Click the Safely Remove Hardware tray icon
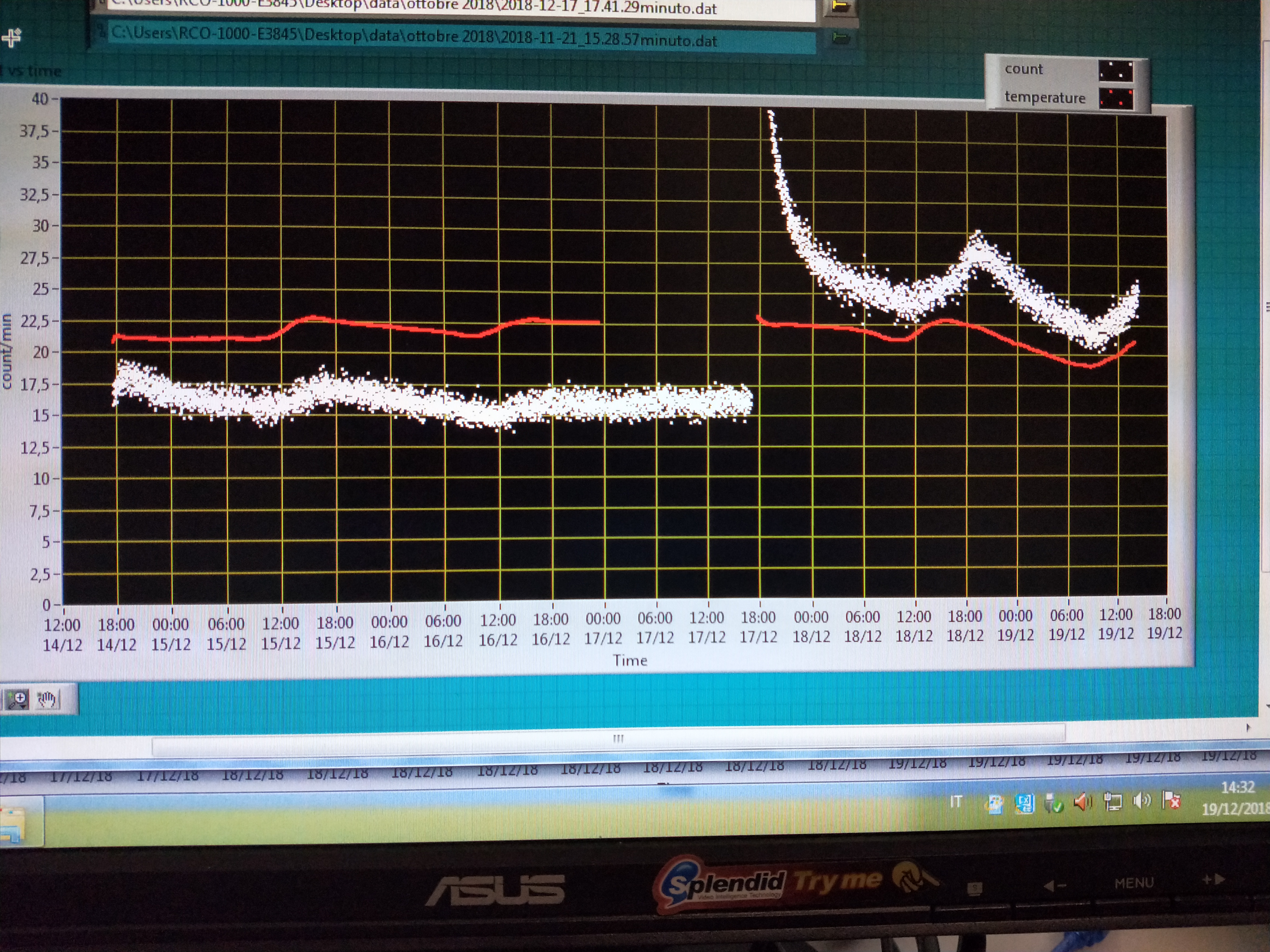This screenshot has width=1270, height=952. point(1053,803)
